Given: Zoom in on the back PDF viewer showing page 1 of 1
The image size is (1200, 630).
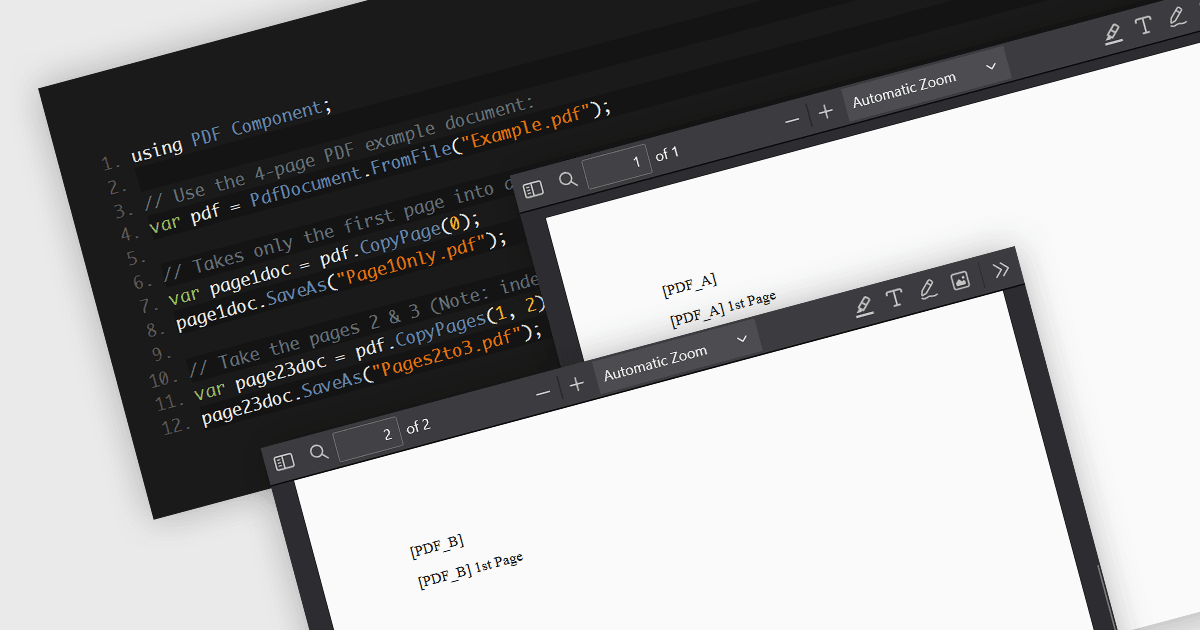Looking at the screenshot, I should (825, 112).
